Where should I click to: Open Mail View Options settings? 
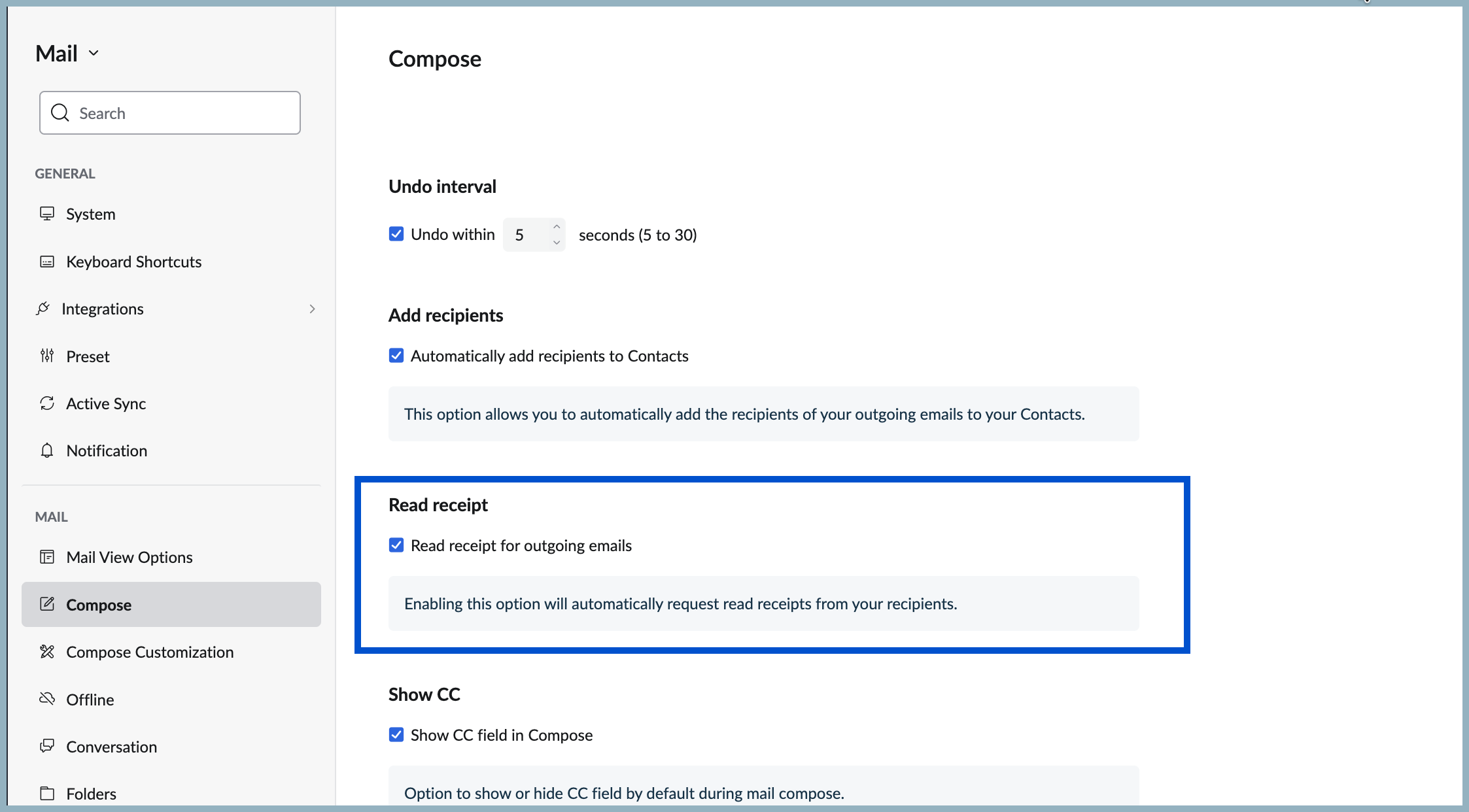(130, 557)
